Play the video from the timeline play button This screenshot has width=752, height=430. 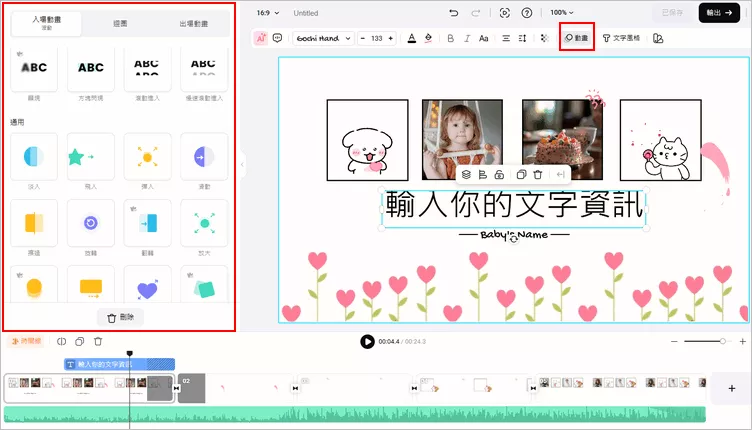[367, 341]
